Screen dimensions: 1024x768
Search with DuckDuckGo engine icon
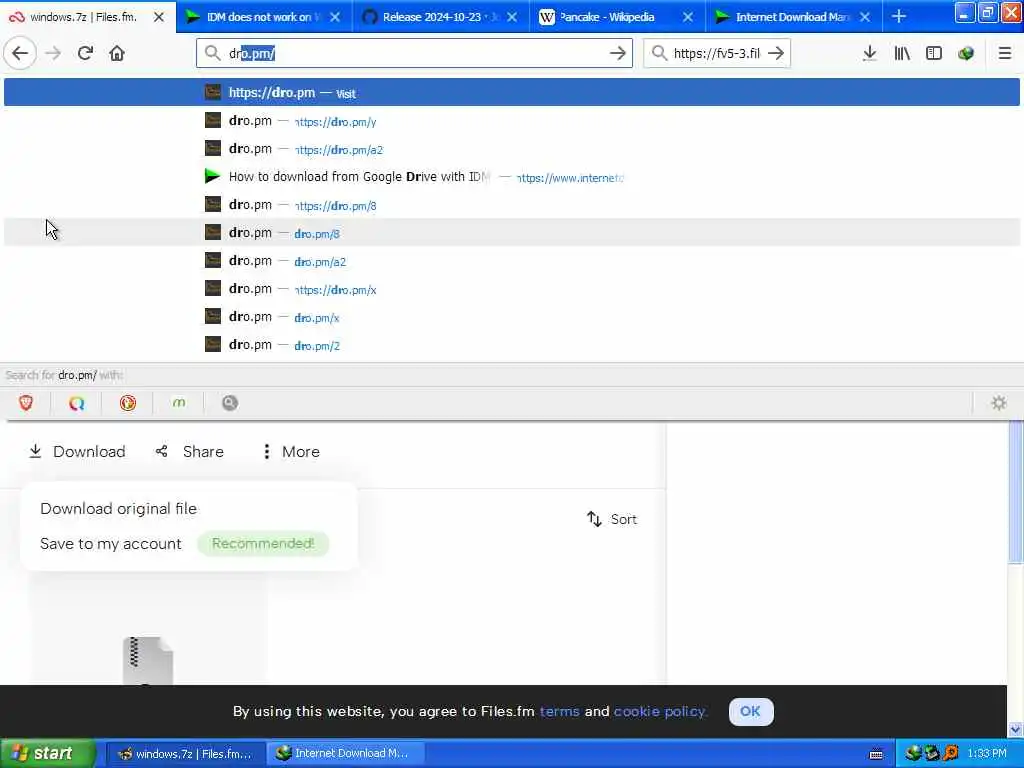128,403
